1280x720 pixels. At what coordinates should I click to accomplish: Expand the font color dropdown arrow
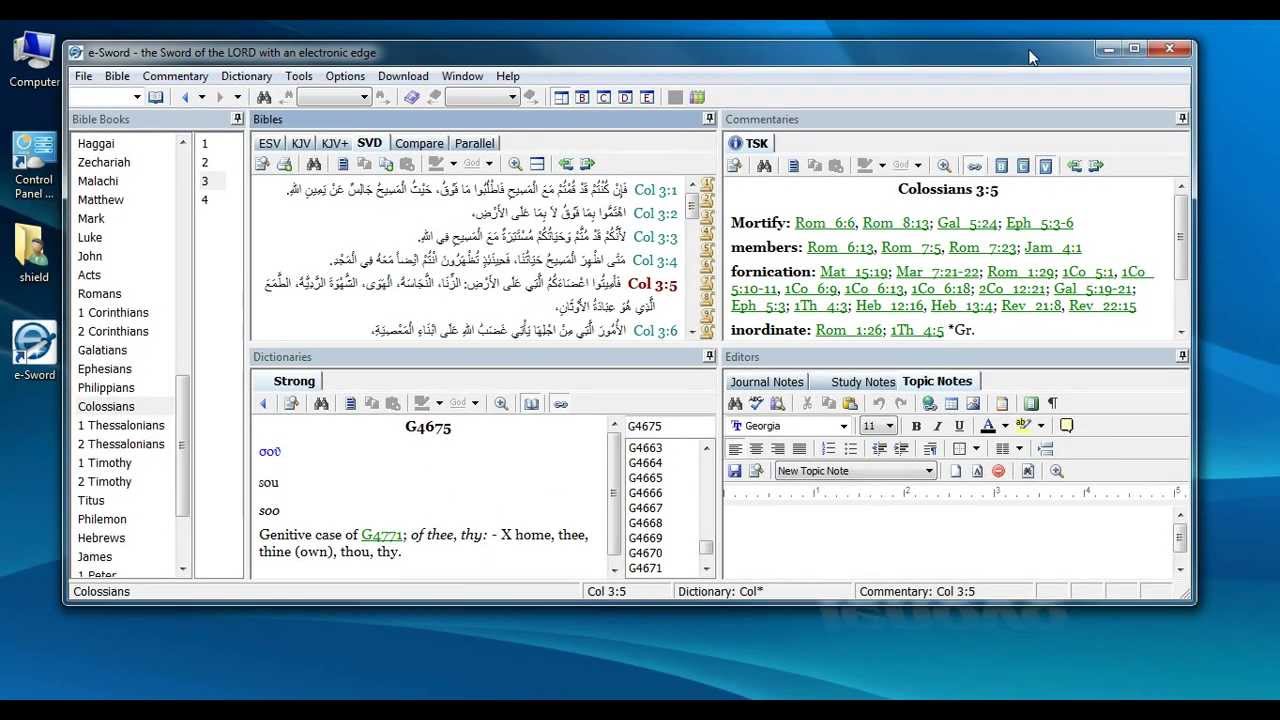pos(1005,426)
